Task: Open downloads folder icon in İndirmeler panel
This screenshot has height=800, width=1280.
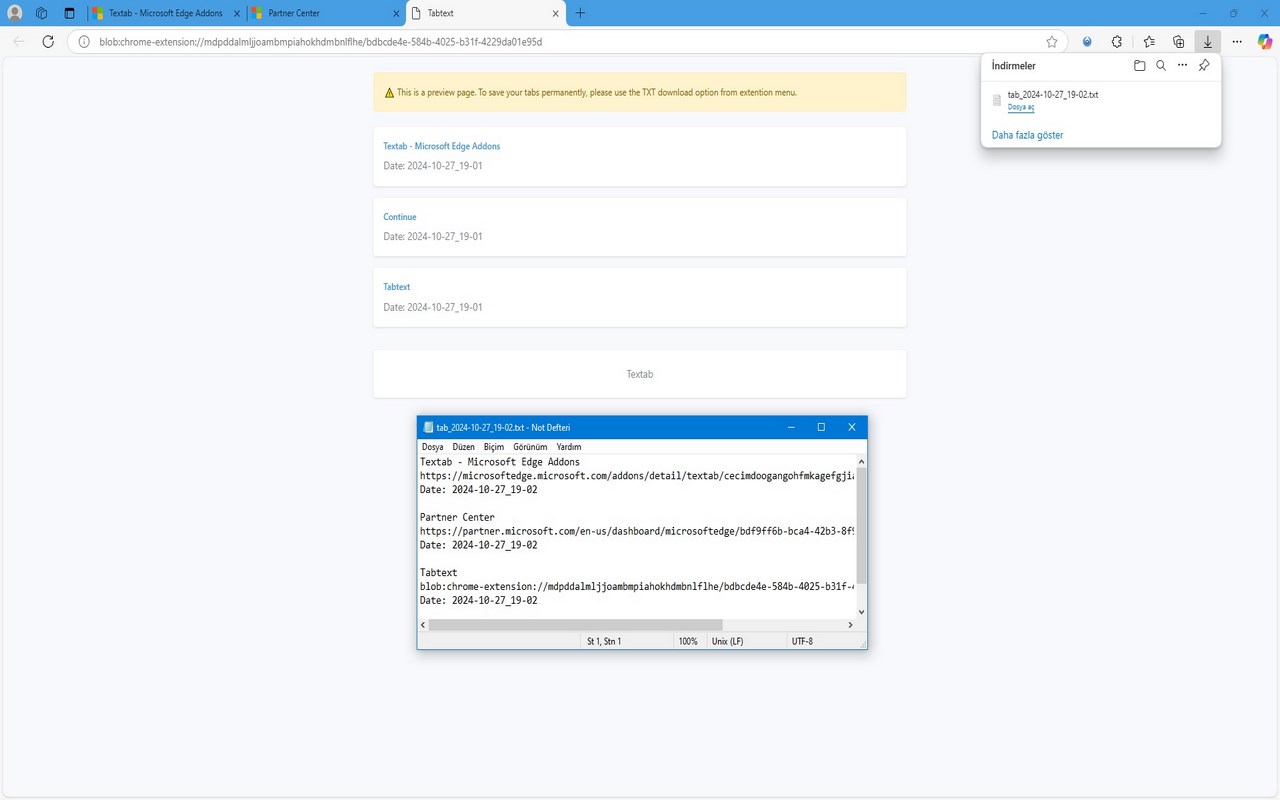Action: (x=1139, y=65)
